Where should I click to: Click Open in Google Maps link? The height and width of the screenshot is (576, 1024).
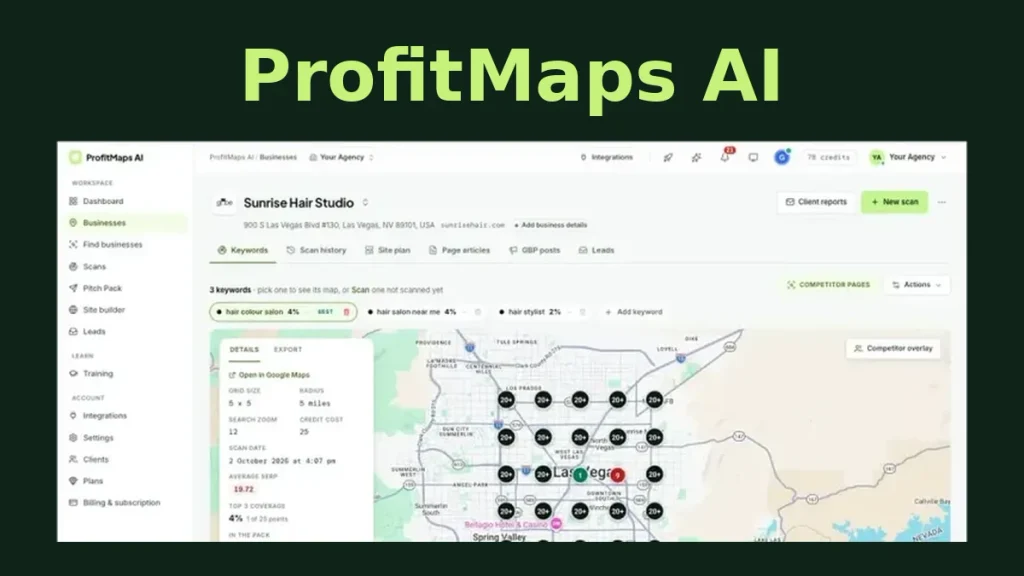[x=269, y=375]
